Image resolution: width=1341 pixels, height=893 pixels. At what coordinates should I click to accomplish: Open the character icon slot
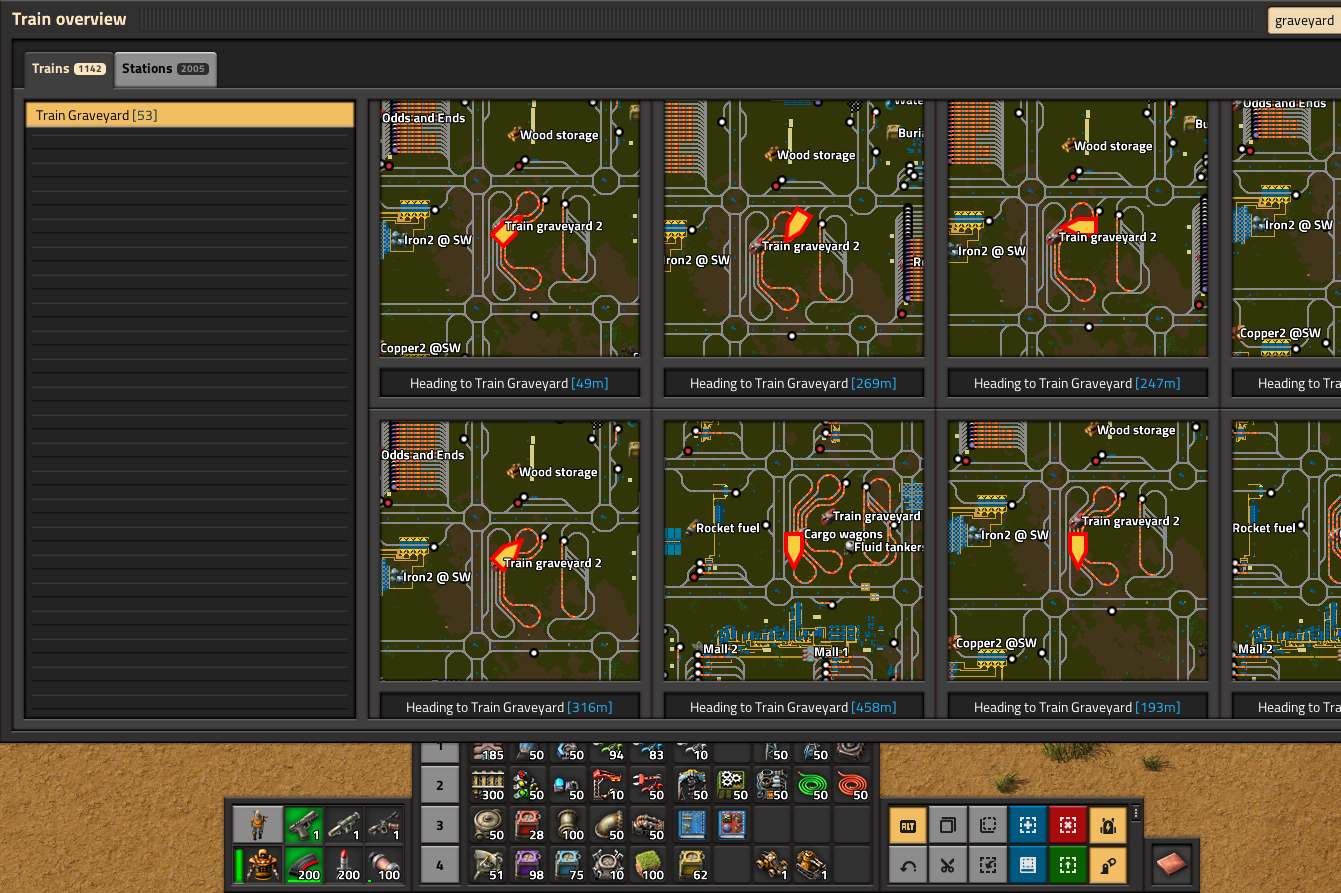(x=258, y=825)
